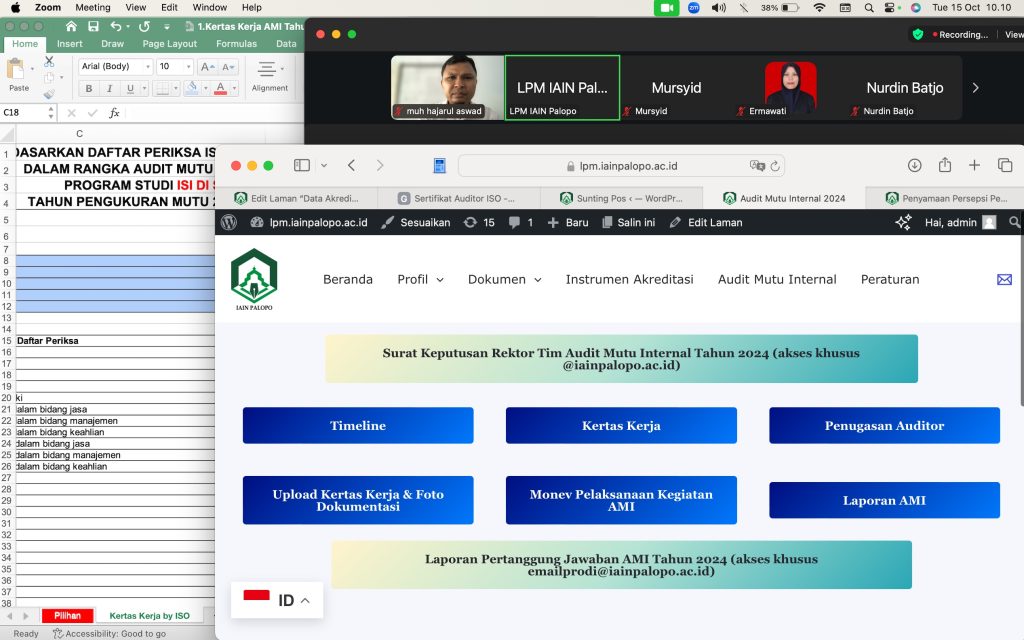Toggle Italic formatting in Excel
The height and width of the screenshot is (640, 1024).
coord(110,88)
